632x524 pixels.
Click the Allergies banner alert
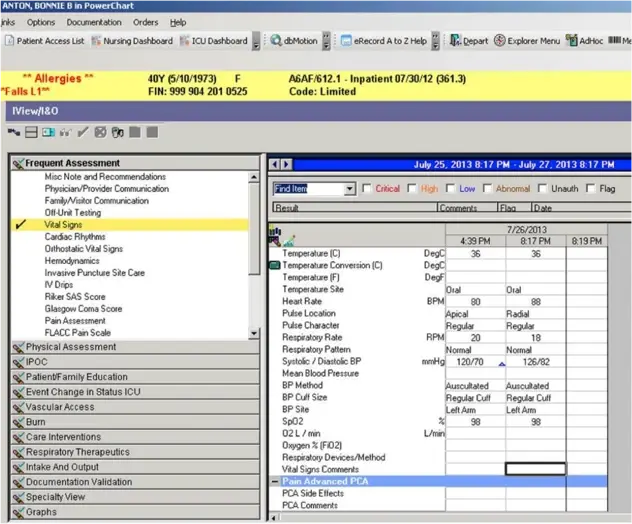pyautogui.click(x=58, y=78)
